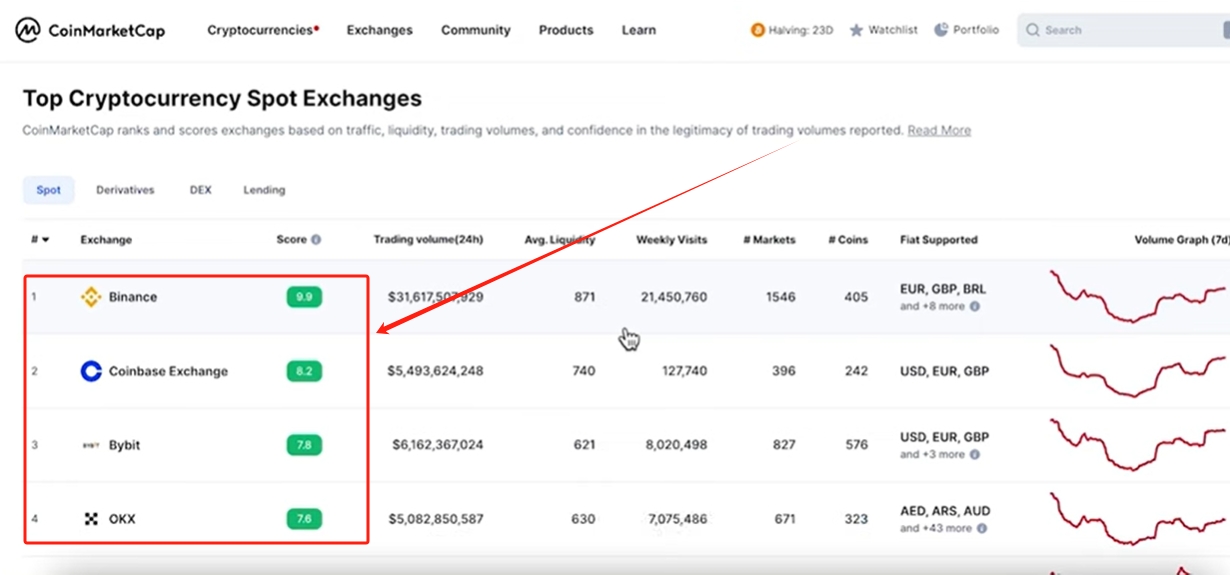This screenshot has height=575, width=1230.
Task: Switch to the Lending tab
Action: [x=264, y=190]
